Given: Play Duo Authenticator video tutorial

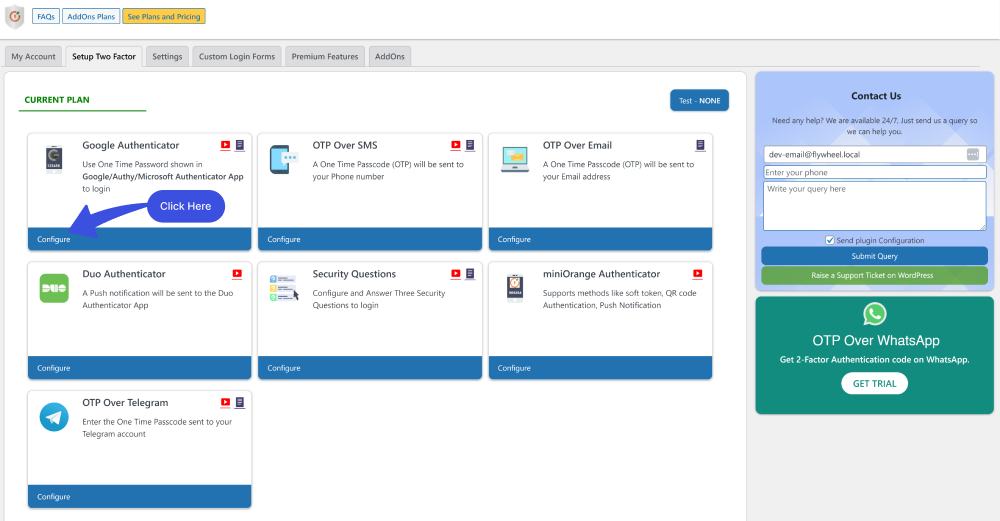Looking at the screenshot, I should point(237,274).
